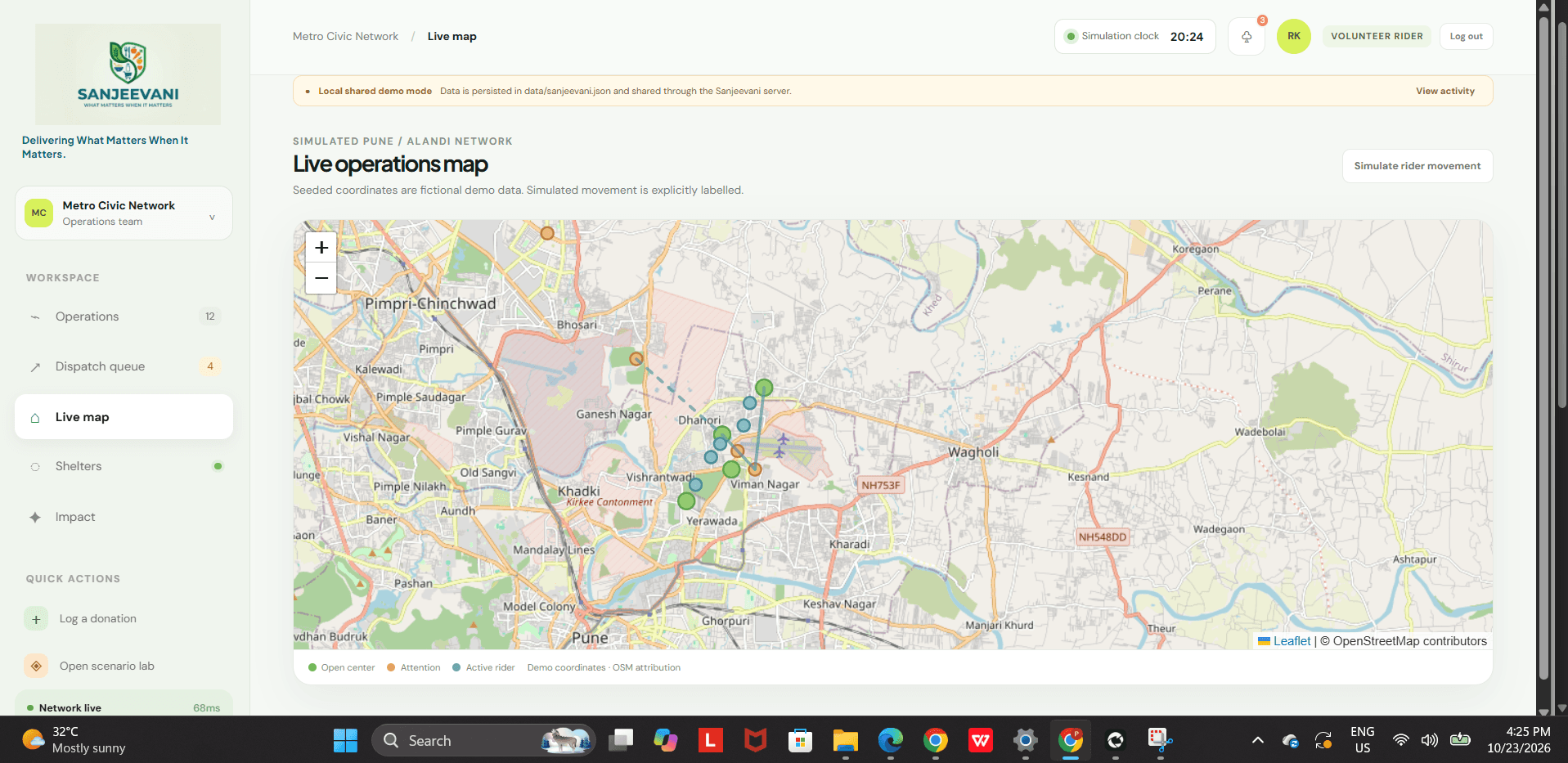Go to the Dispatch queue page
The width and height of the screenshot is (1568, 763).
click(x=124, y=366)
